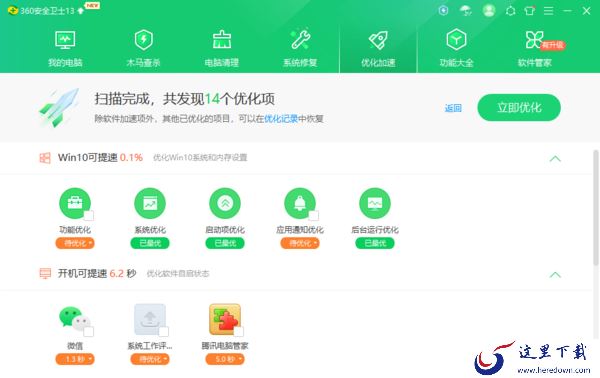The image size is (600, 378).
Task: Click 已最优 badge under 启动项优化
Action: coord(225,243)
